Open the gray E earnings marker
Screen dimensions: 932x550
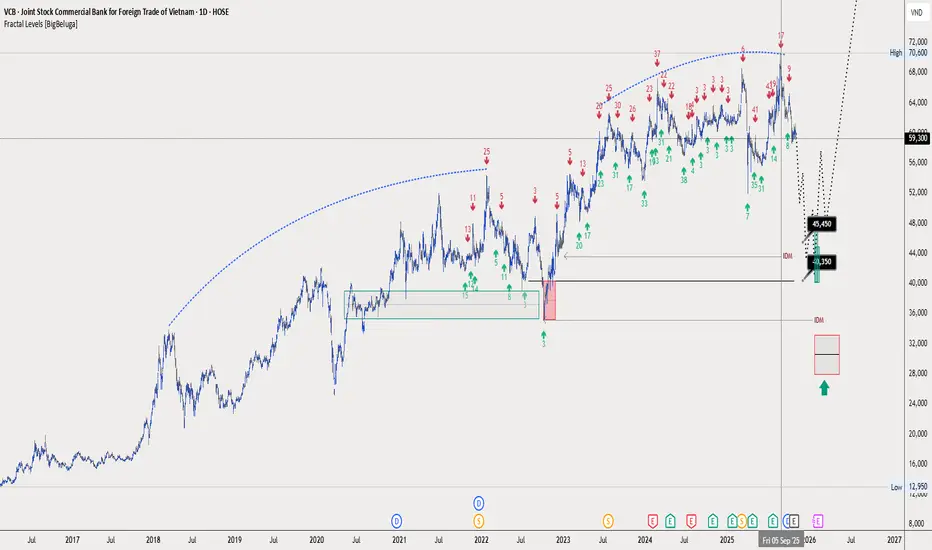pyautogui.click(x=794, y=521)
